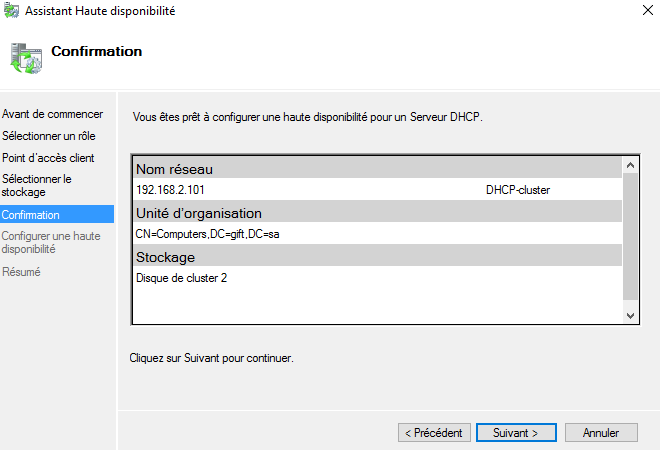Click the CN=Computers,DC=gift,DC=sa value
The image size is (660, 450).
pos(207,234)
